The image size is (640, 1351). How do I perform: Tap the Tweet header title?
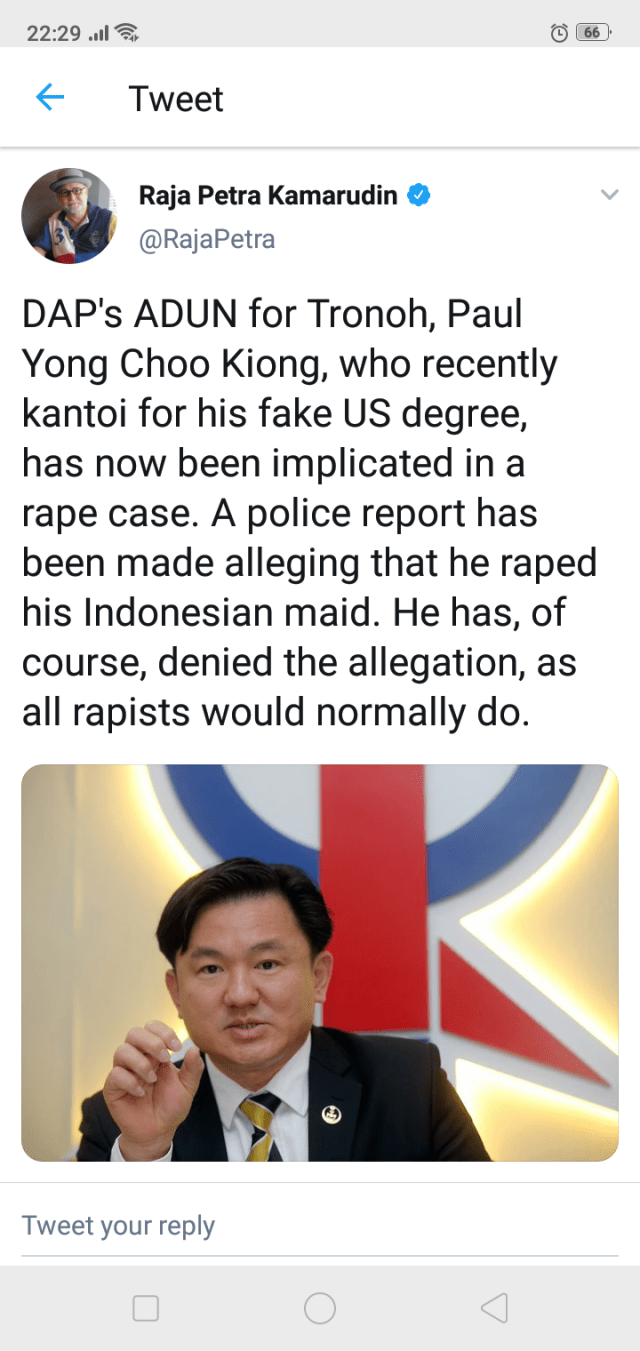point(176,99)
